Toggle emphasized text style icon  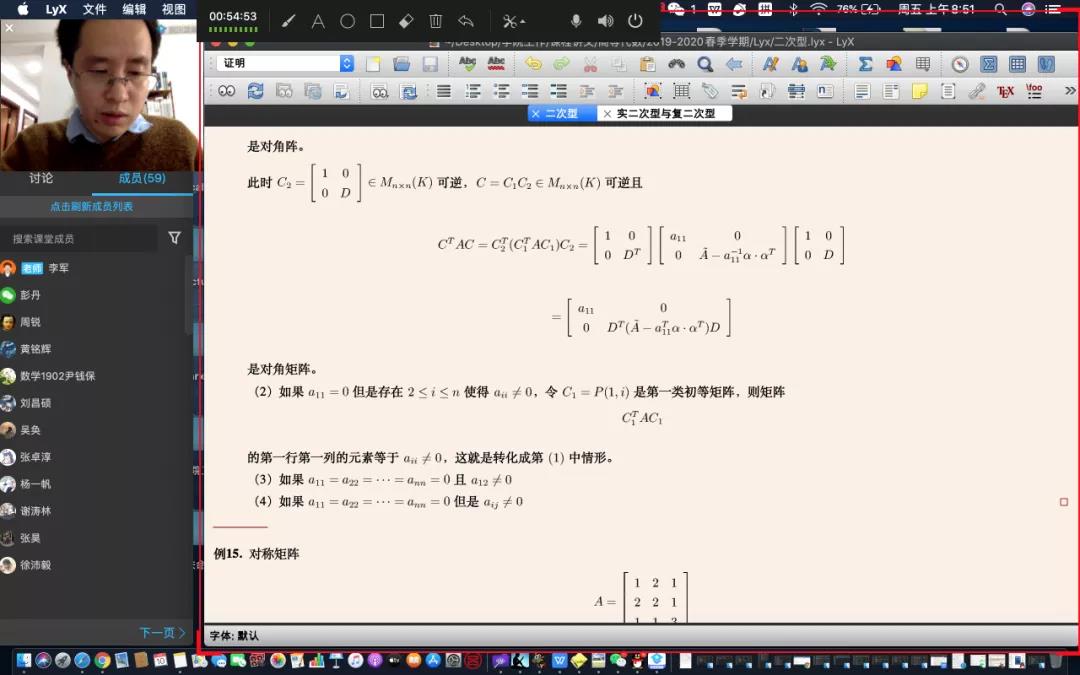(x=771, y=64)
